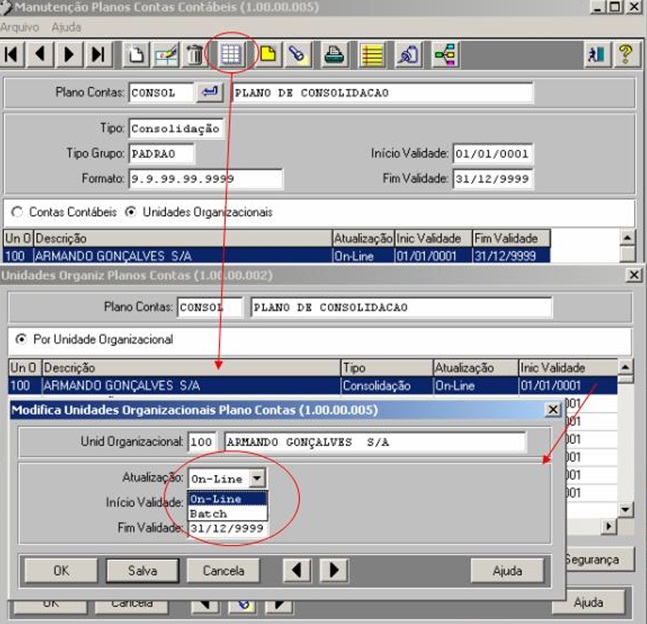Close the Modifica Unidades Organizacionais dialog

pos(553,410)
